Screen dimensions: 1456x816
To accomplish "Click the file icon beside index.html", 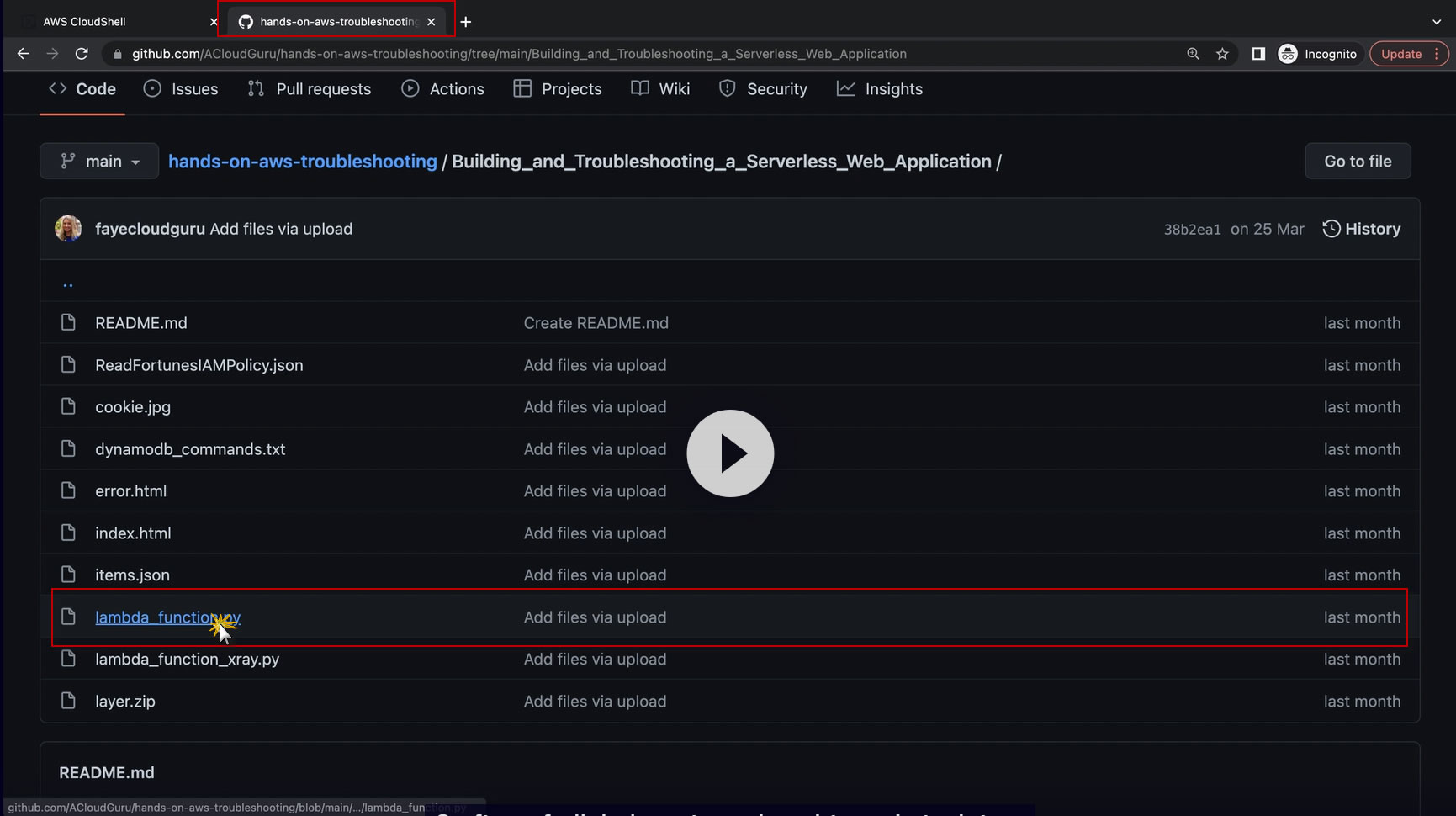I will click(68, 533).
